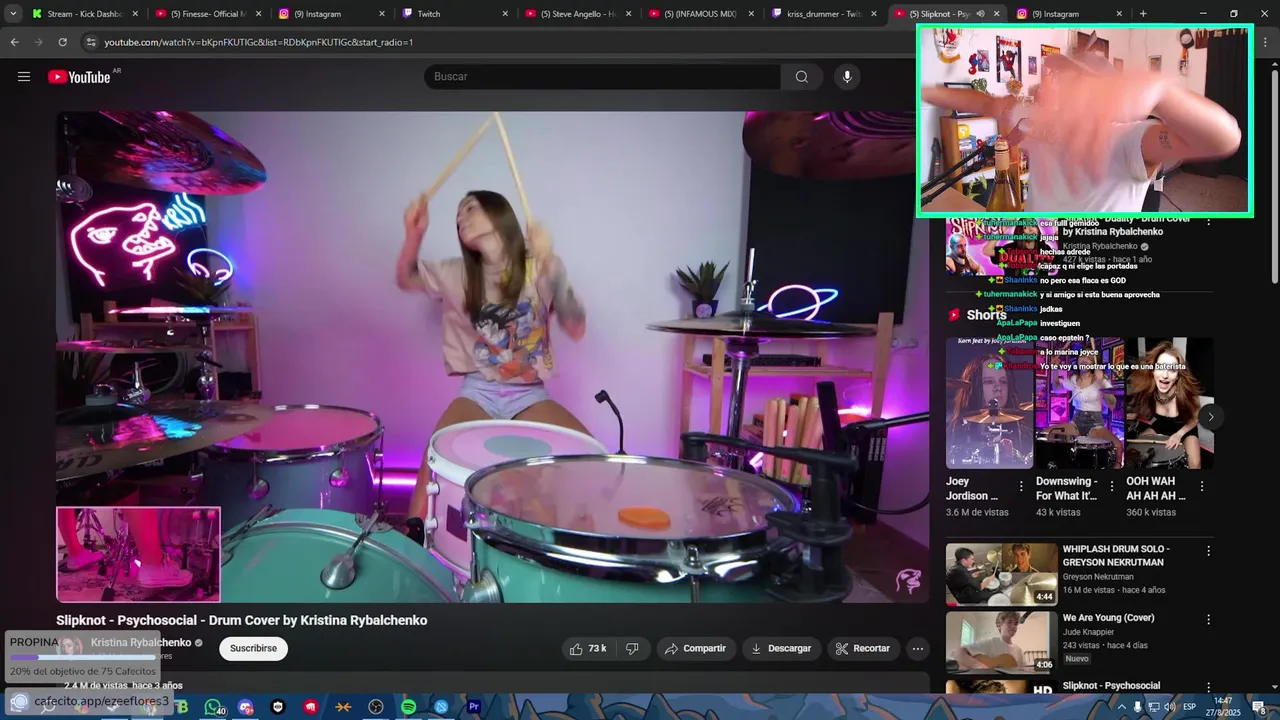Open more actions ellipsis under the video
Image resolution: width=1280 pixels, height=720 pixels.
point(917,648)
